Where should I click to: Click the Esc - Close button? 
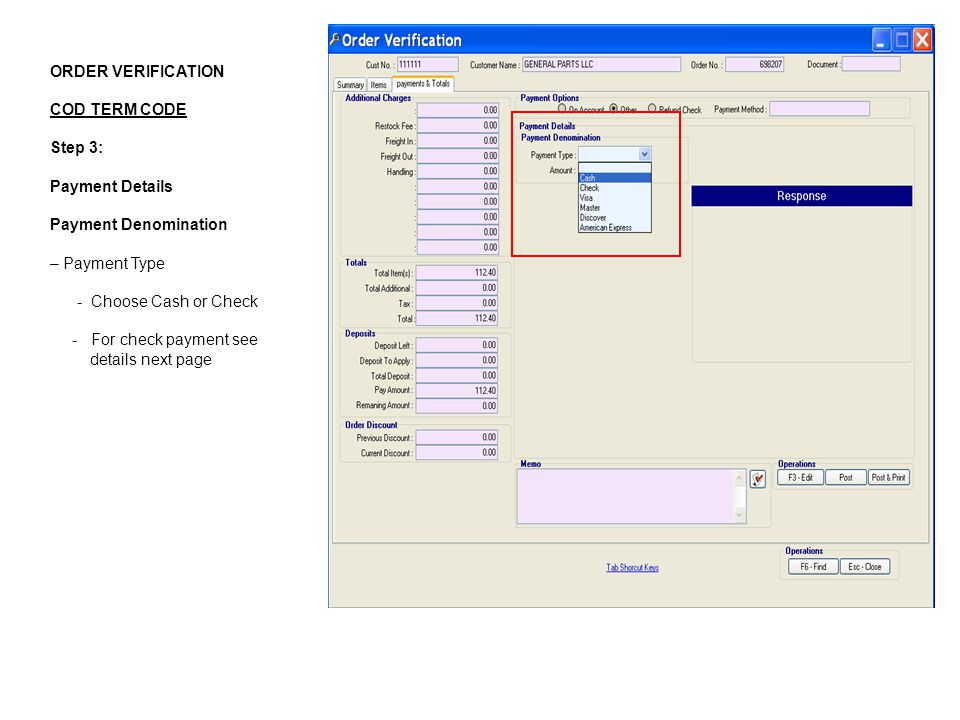click(x=864, y=567)
